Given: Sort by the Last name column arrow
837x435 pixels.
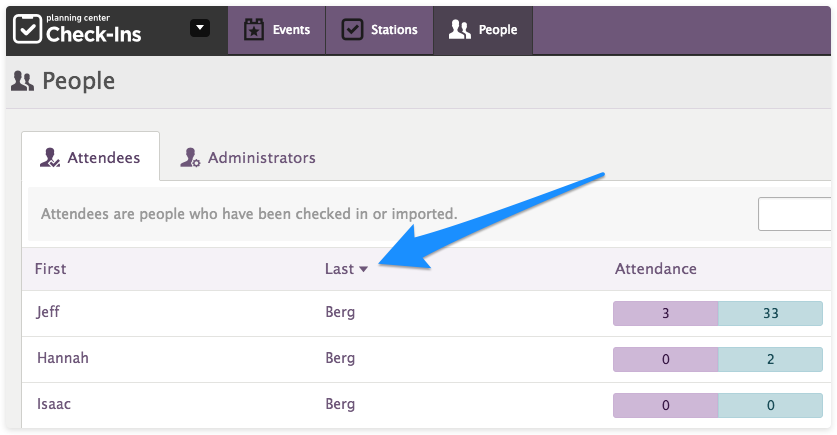Looking at the screenshot, I should [x=364, y=269].
